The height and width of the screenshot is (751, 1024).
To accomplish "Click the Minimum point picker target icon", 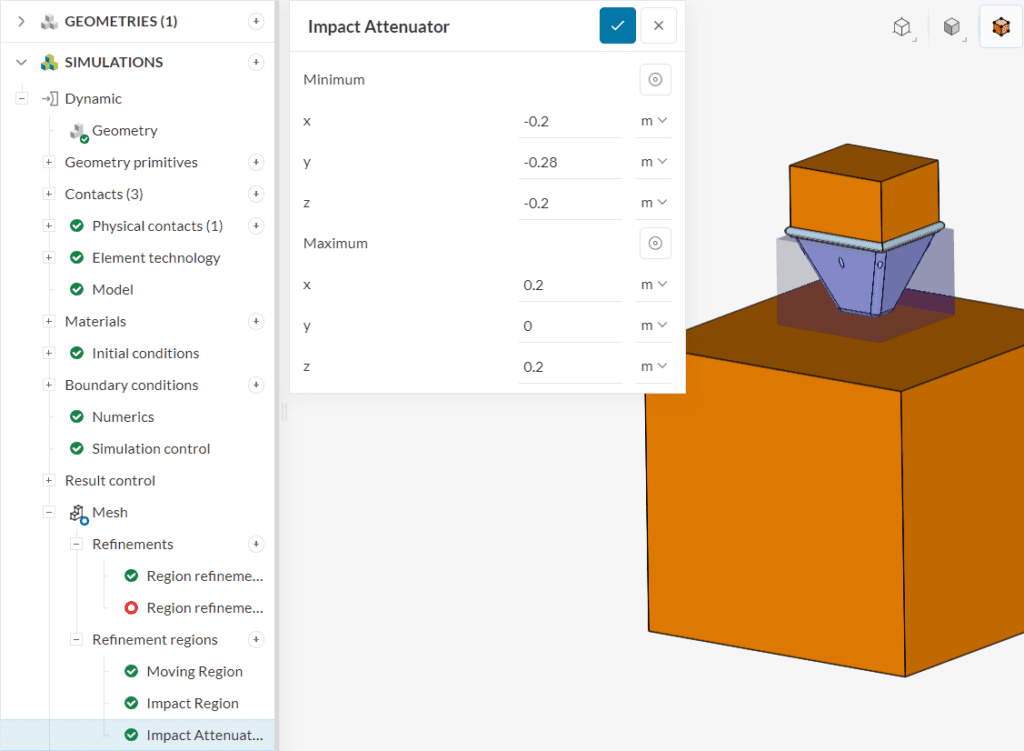I will [x=655, y=80].
